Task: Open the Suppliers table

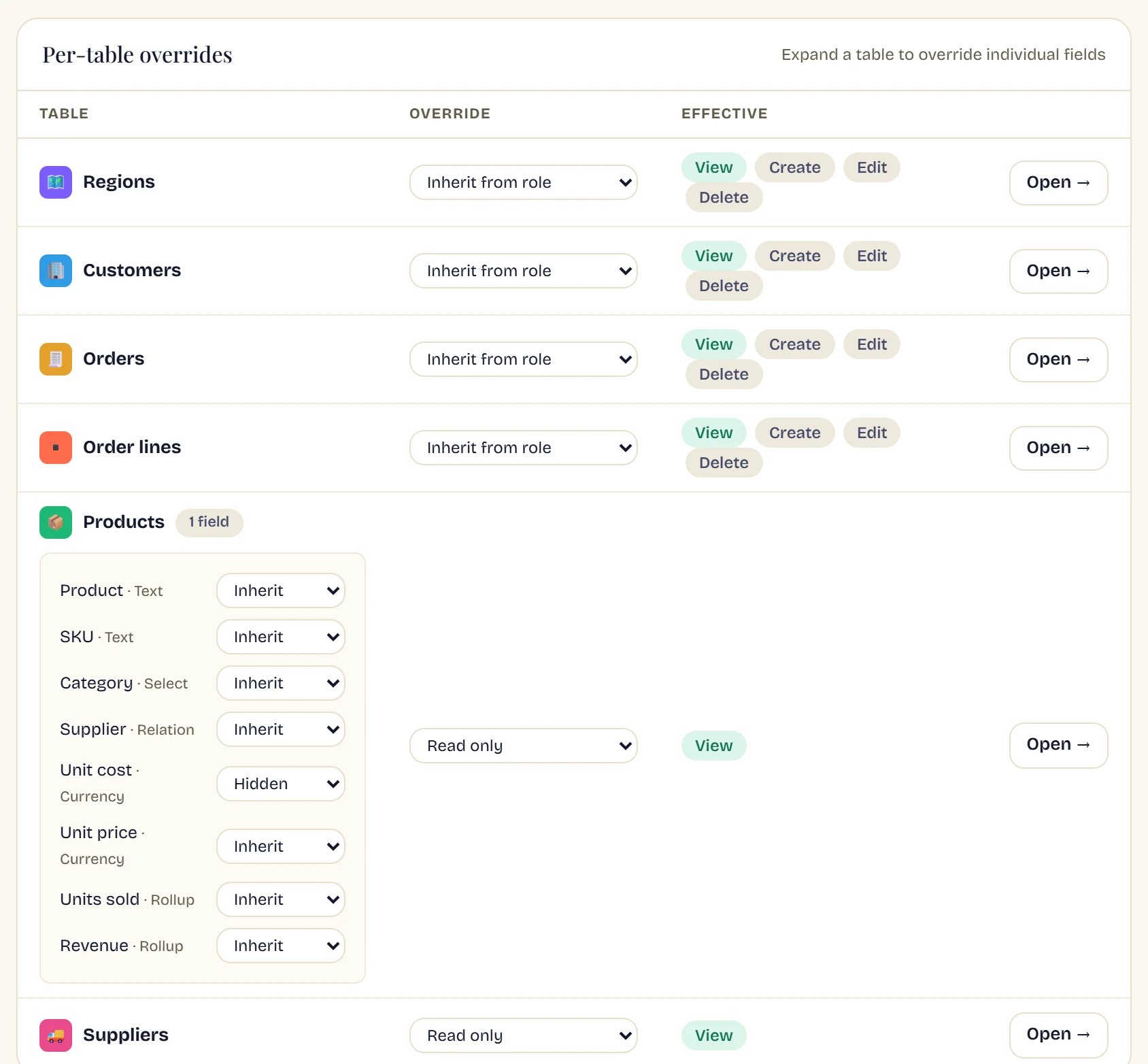Action: click(1059, 1035)
